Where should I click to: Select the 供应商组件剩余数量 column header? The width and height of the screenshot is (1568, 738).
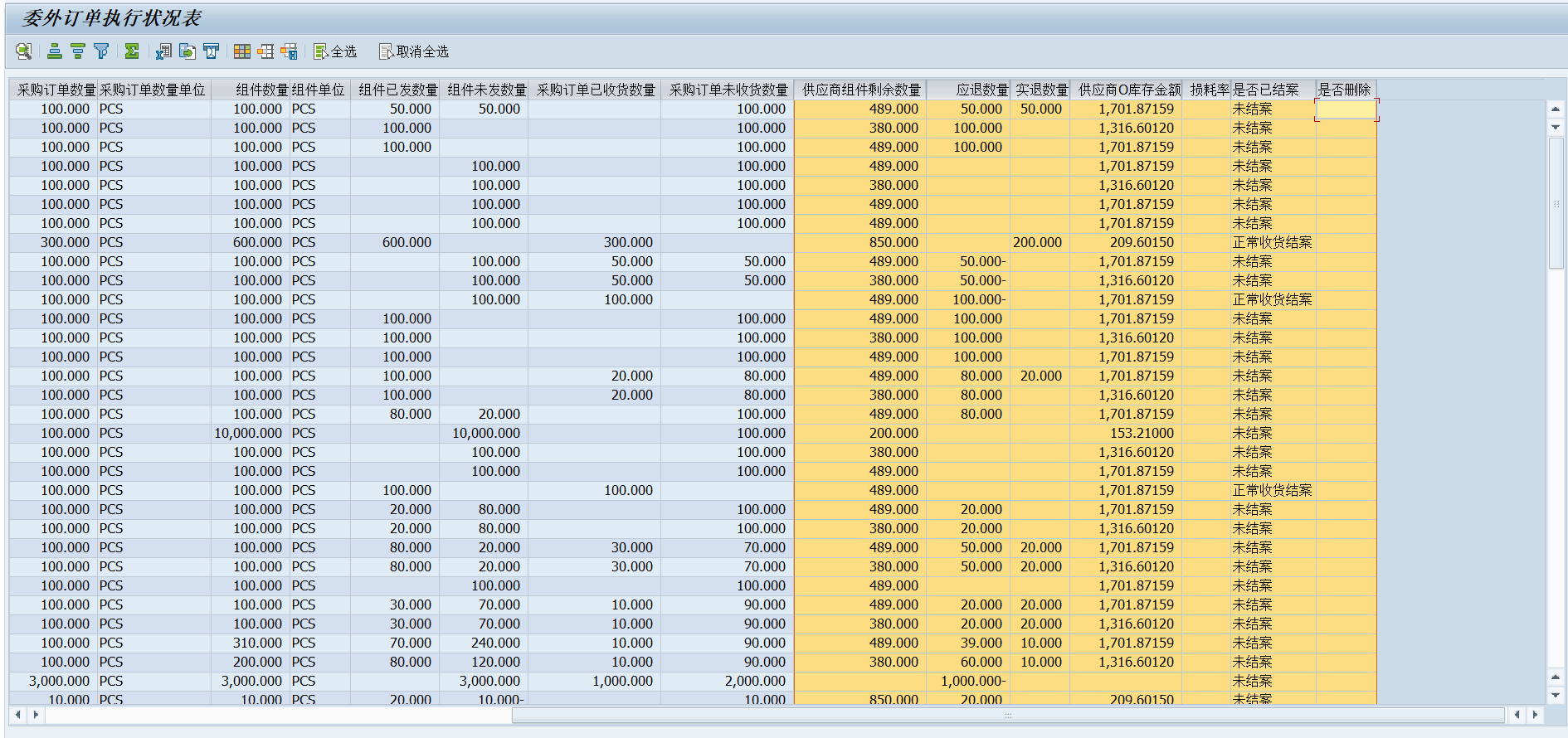click(860, 90)
